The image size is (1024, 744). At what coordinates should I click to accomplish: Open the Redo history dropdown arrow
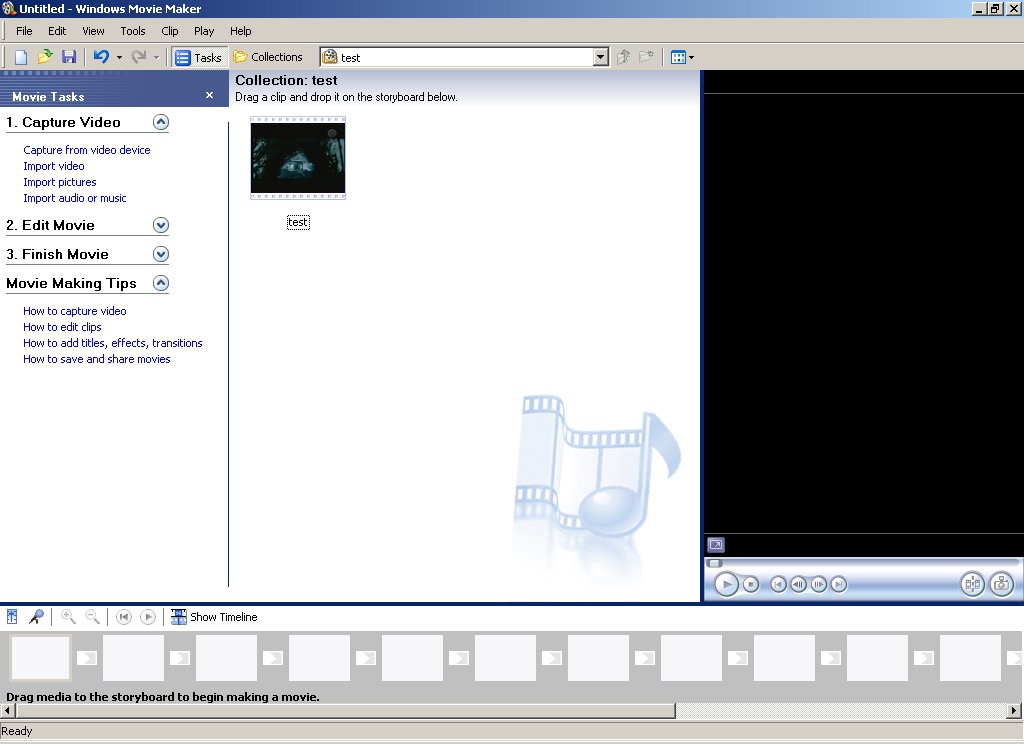click(x=156, y=57)
